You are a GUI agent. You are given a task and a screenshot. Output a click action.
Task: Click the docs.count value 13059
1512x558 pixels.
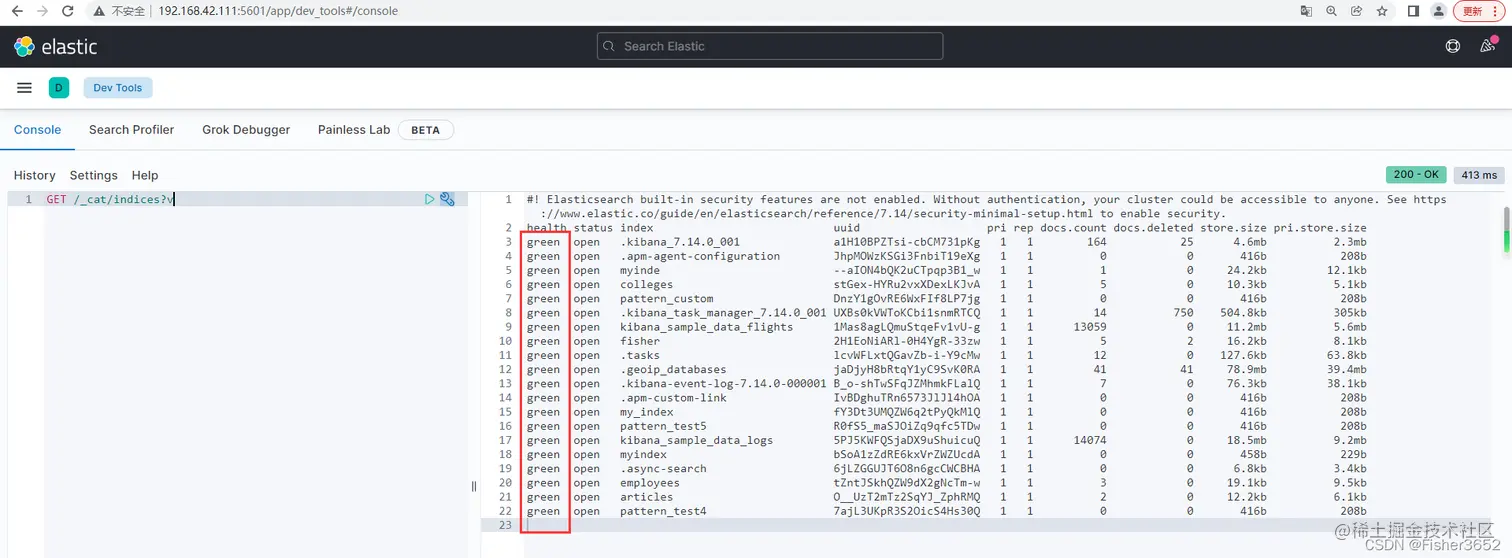click(x=1090, y=327)
